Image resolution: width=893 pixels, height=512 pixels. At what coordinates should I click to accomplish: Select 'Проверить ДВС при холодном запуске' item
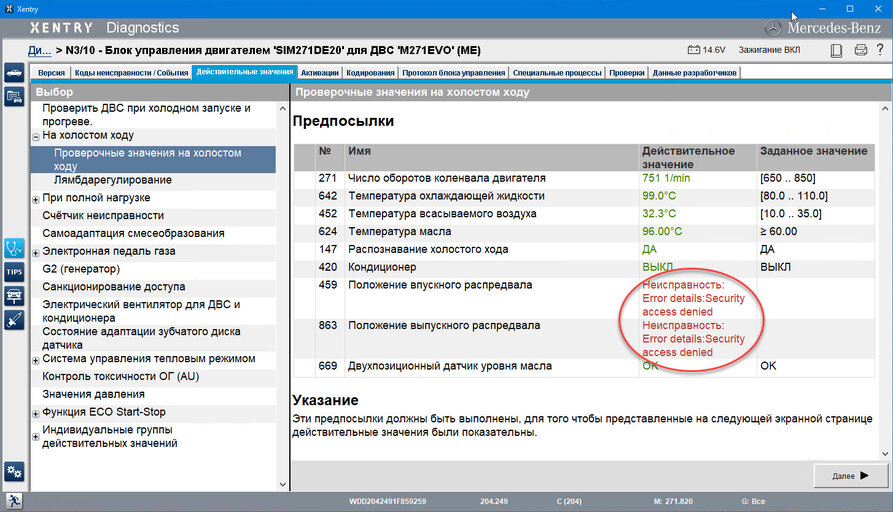[146, 114]
